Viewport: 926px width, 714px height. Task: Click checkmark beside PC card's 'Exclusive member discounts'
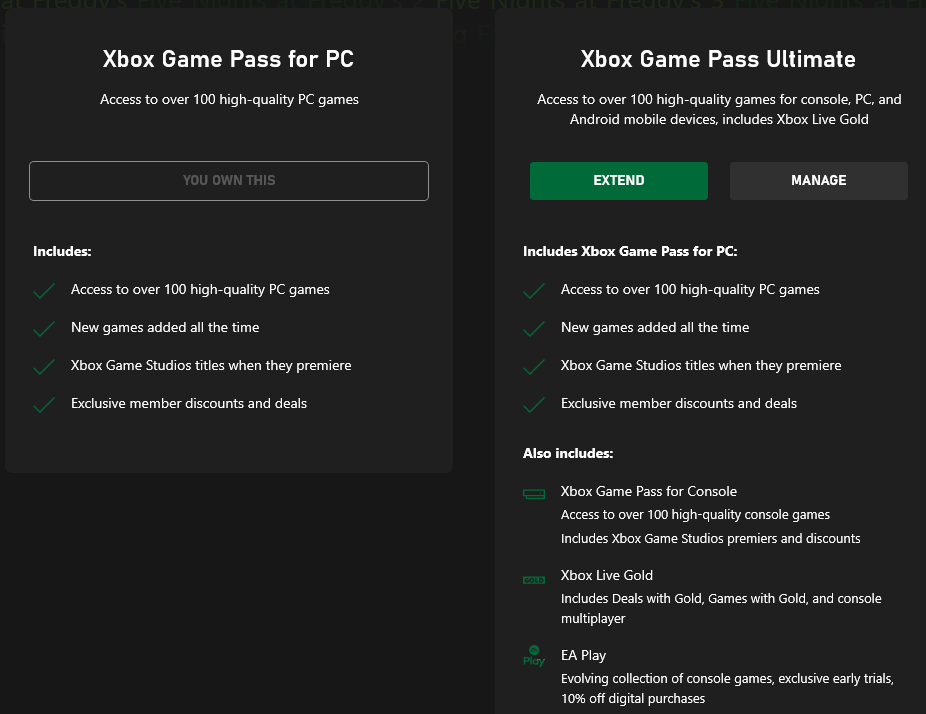tap(44, 405)
